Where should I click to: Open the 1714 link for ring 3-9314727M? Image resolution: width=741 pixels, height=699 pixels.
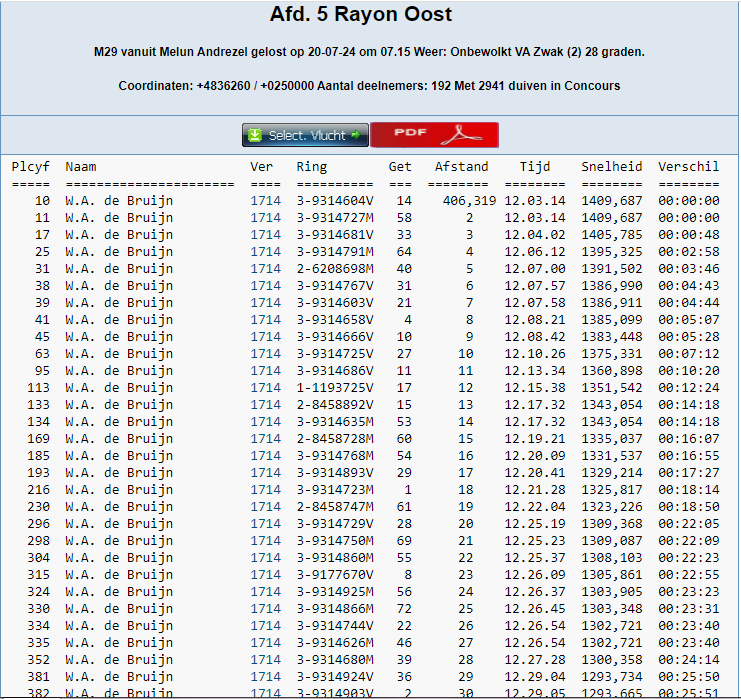pyautogui.click(x=265, y=218)
